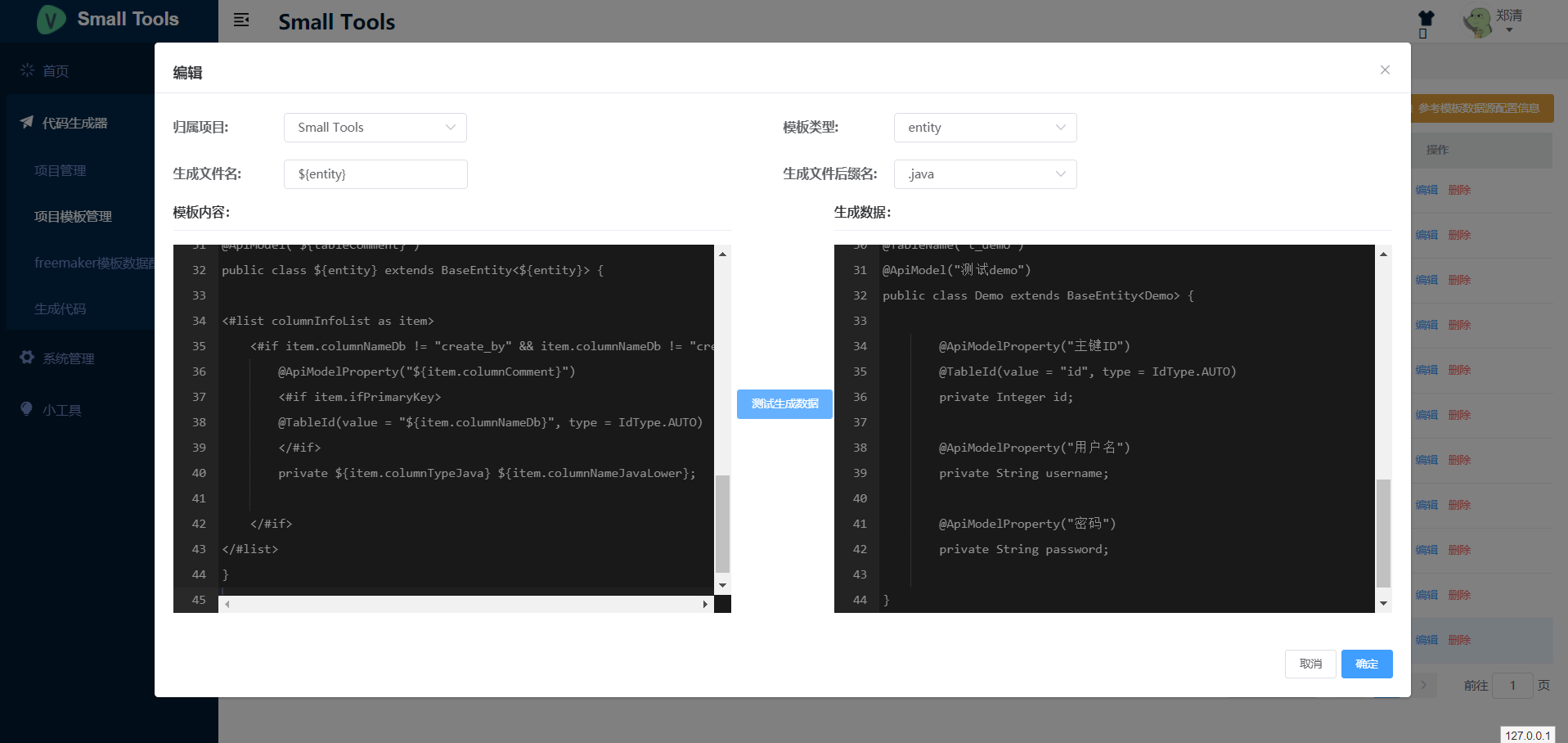The height and width of the screenshot is (743, 1568).
Task: Close the 编辑 dialog with X icon
Action: [x=1385, y=70]
